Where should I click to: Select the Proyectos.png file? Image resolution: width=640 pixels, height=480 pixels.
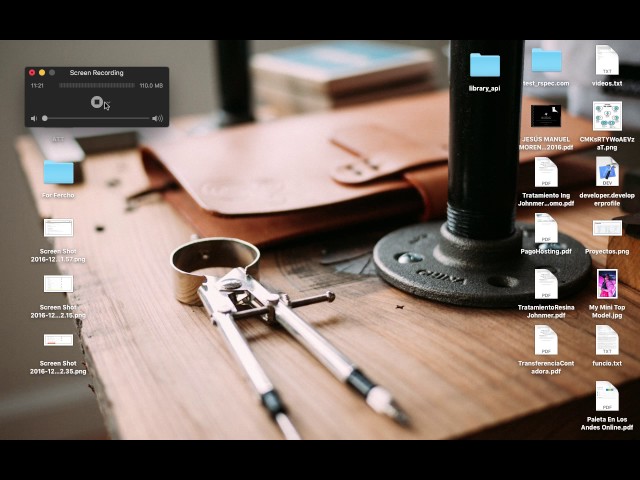click(607, 228)
